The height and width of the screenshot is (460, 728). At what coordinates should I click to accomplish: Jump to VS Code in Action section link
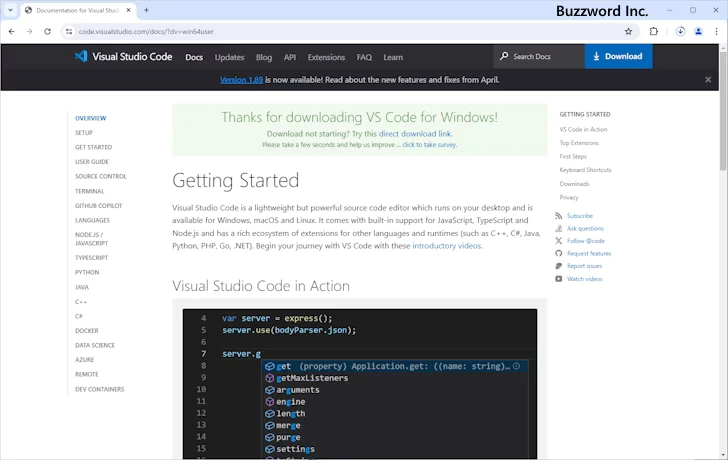pos(583,130)
